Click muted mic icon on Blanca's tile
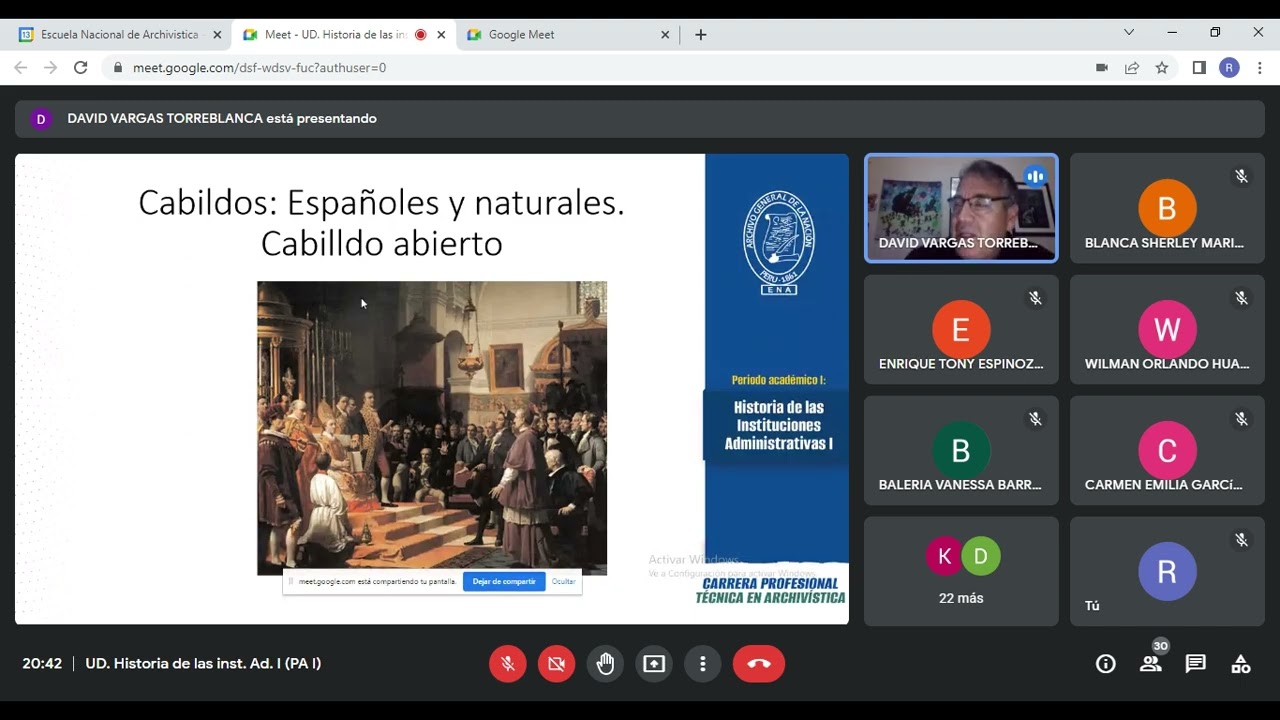The image size is (1280, 720). click(1241, 177)
